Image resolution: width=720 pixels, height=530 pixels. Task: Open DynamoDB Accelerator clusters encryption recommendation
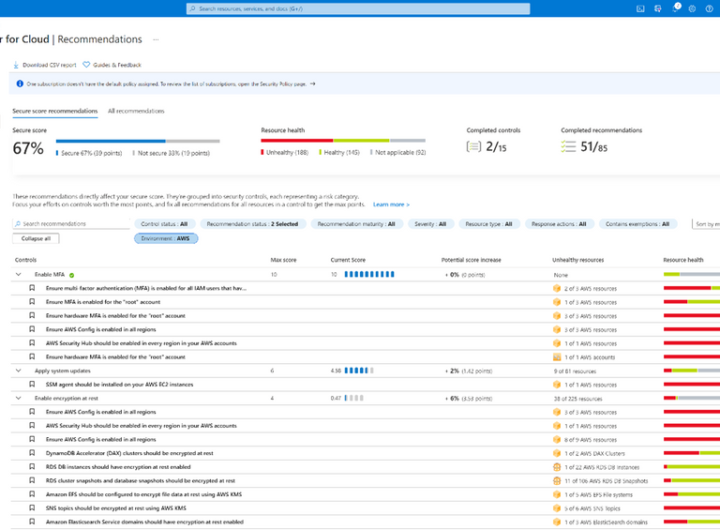click(x=129, y=453)
